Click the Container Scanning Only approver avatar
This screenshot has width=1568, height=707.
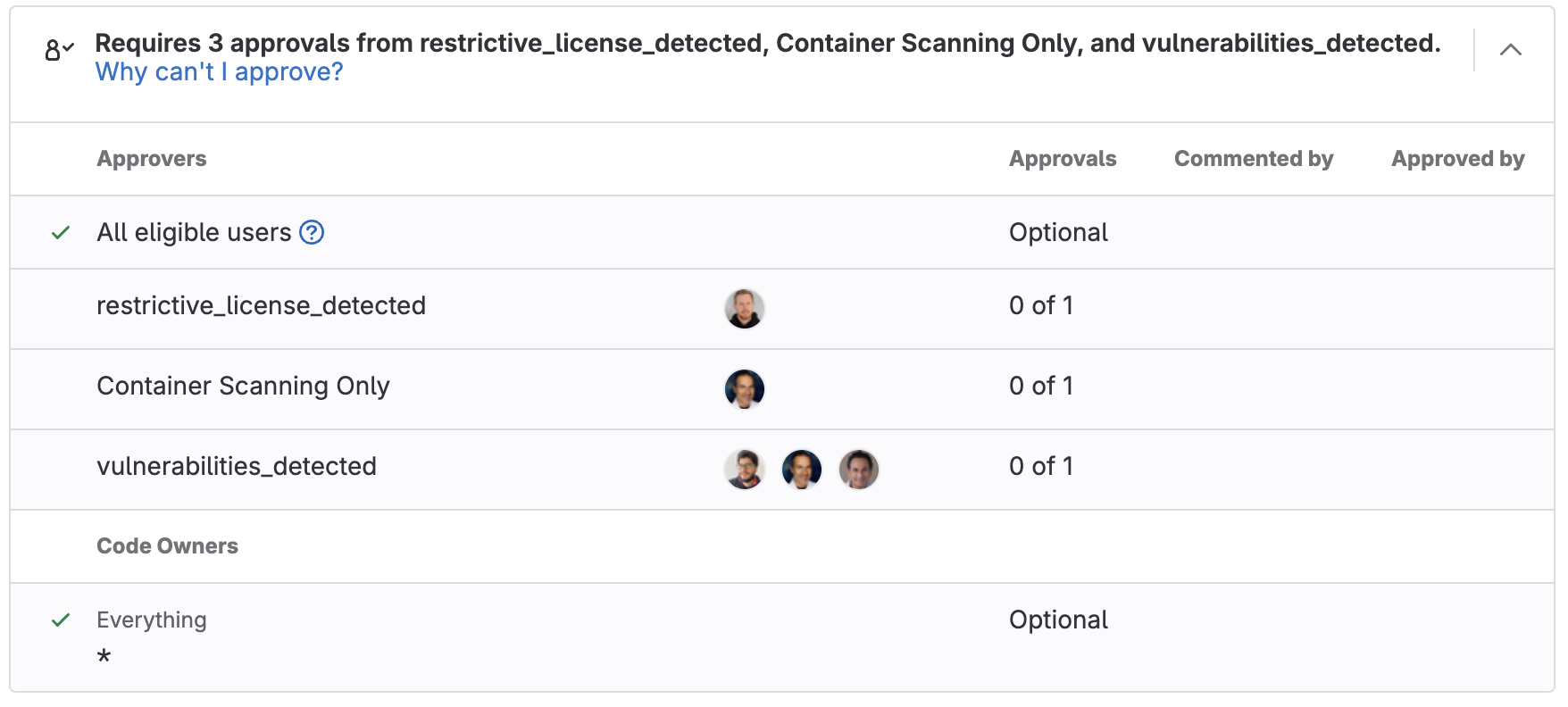tap(744, 389)
